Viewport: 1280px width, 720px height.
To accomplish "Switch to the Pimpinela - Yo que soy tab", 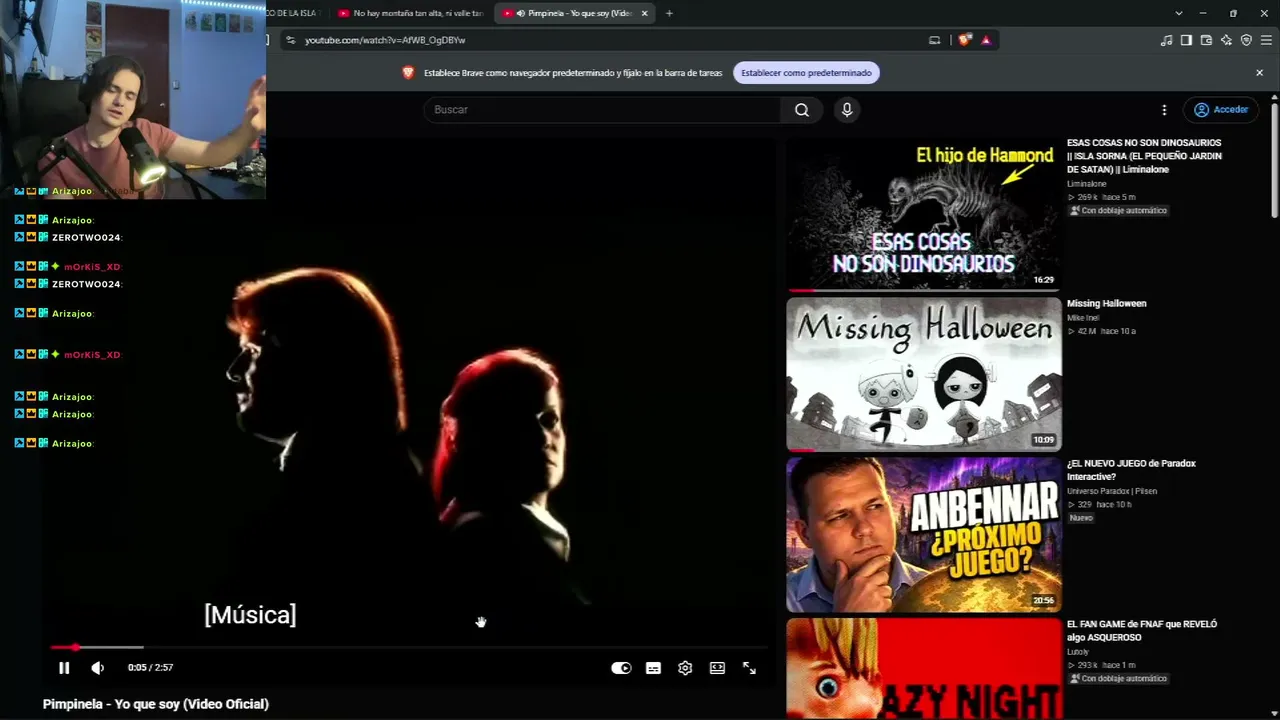I will pyautogui.click(x=573, y=13).
